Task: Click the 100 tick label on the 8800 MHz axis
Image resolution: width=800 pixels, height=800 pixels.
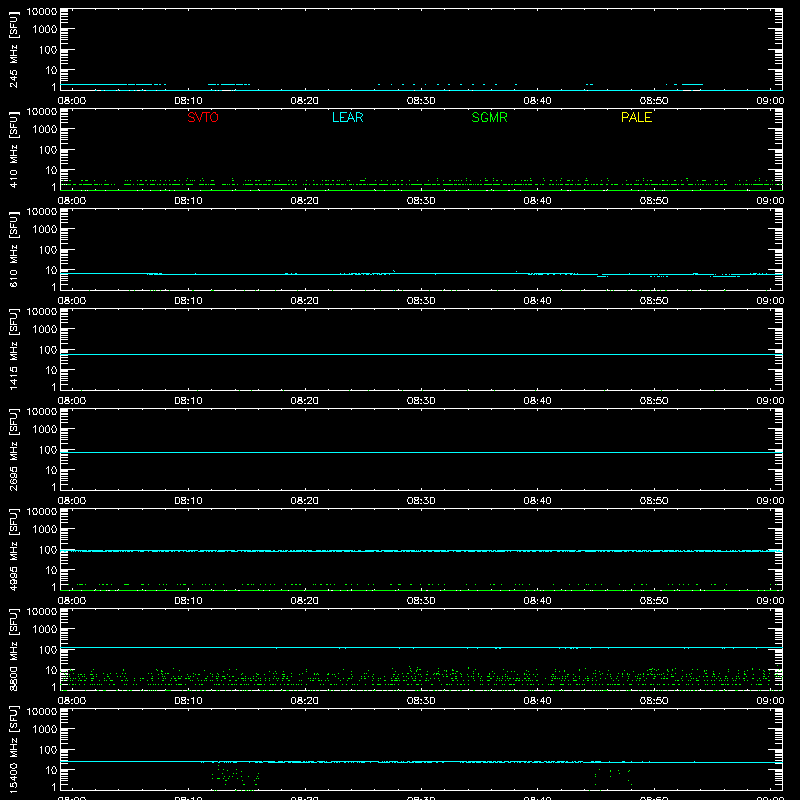Action: [48, 649]
